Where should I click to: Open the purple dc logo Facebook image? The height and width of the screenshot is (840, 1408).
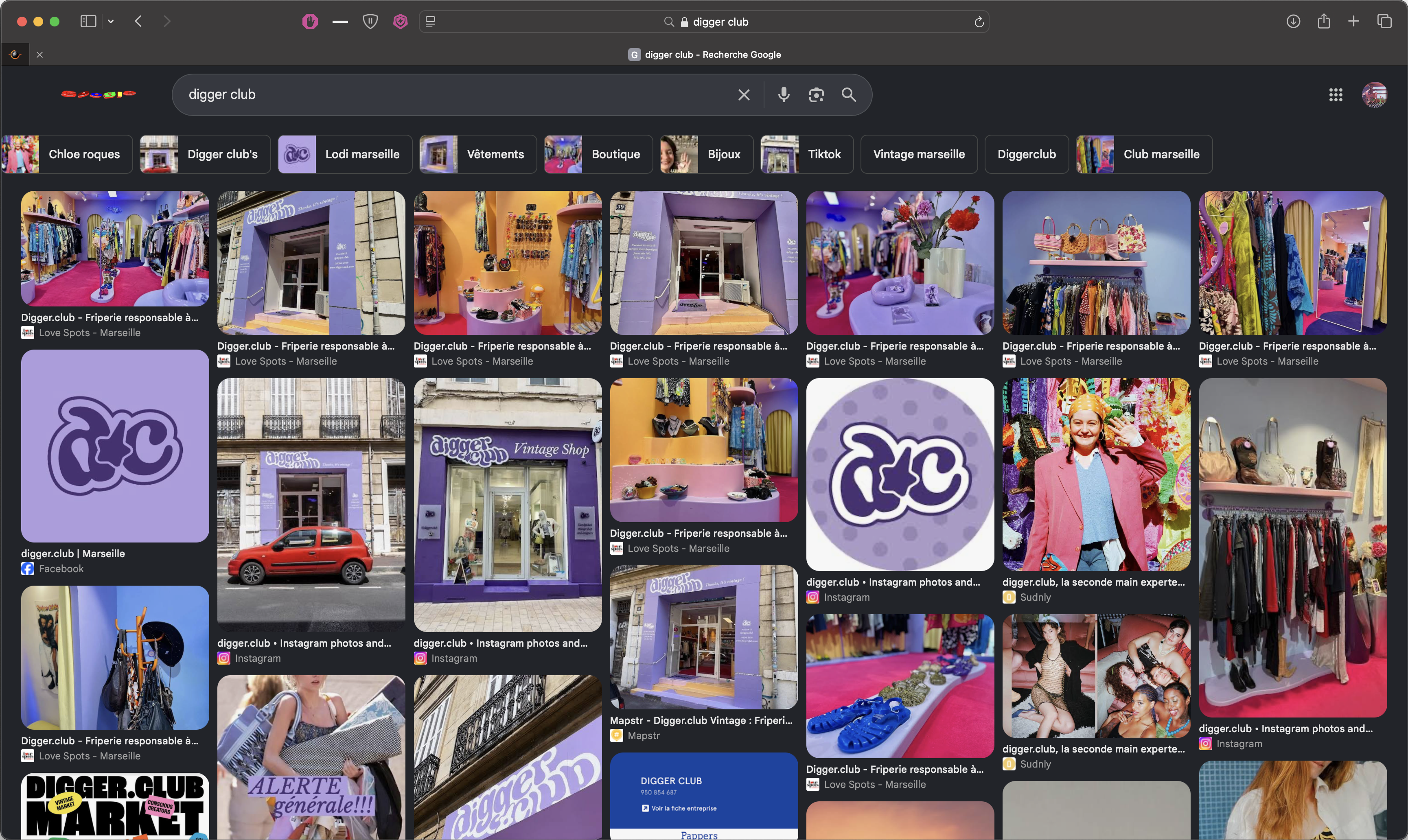pyautogui.click(x=115, y=446)
